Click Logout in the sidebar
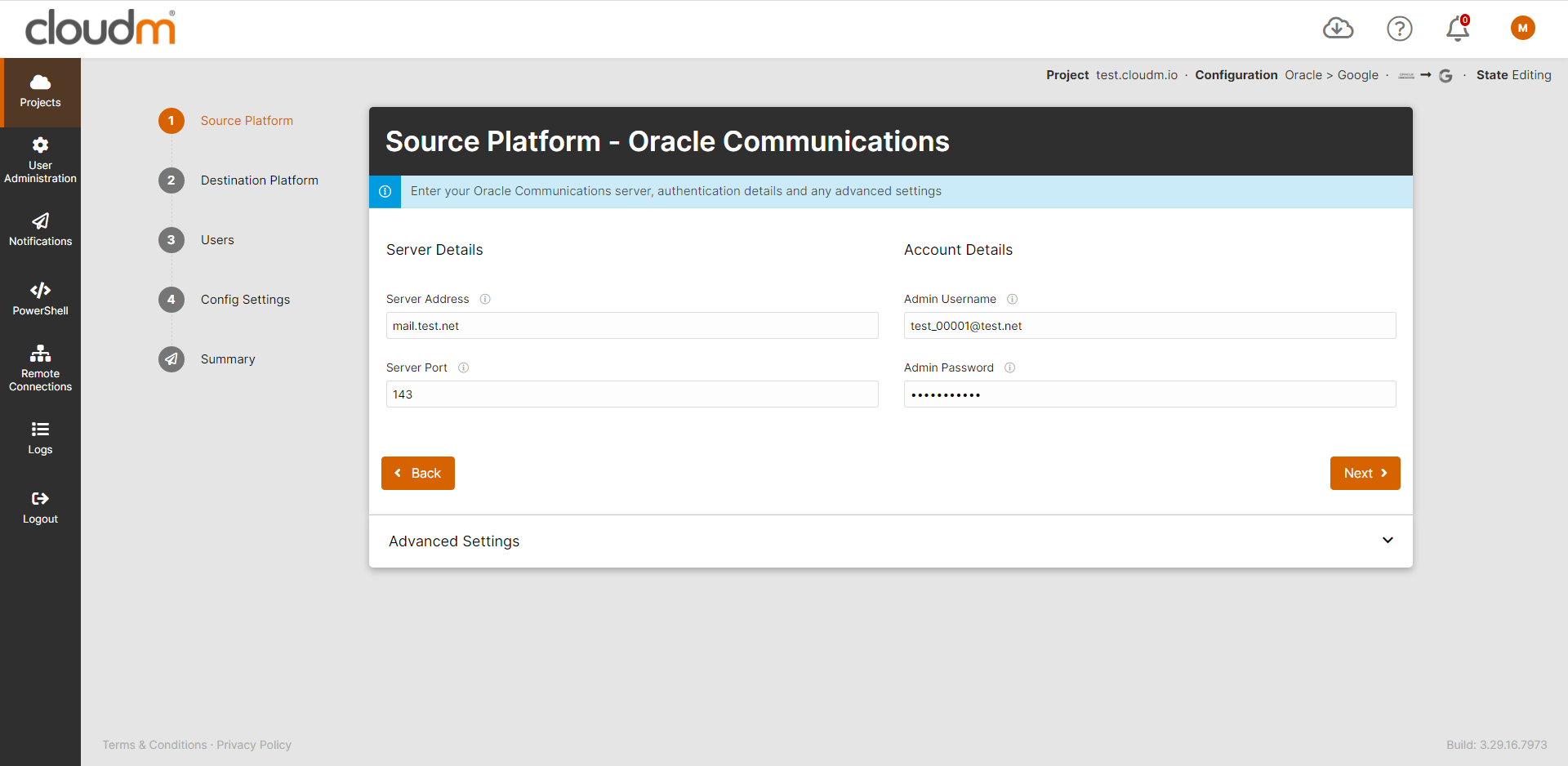The height and width of the screenshot is (766, 1568). [x=40, y=507]
